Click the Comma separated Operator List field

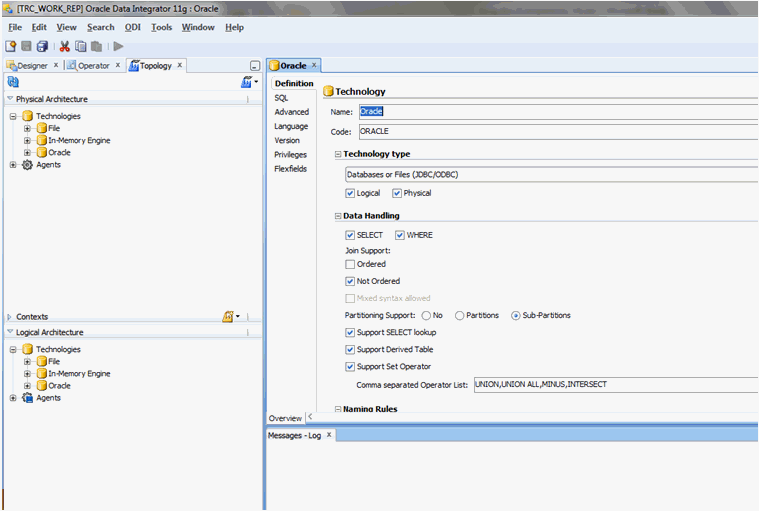pos(616,385)
